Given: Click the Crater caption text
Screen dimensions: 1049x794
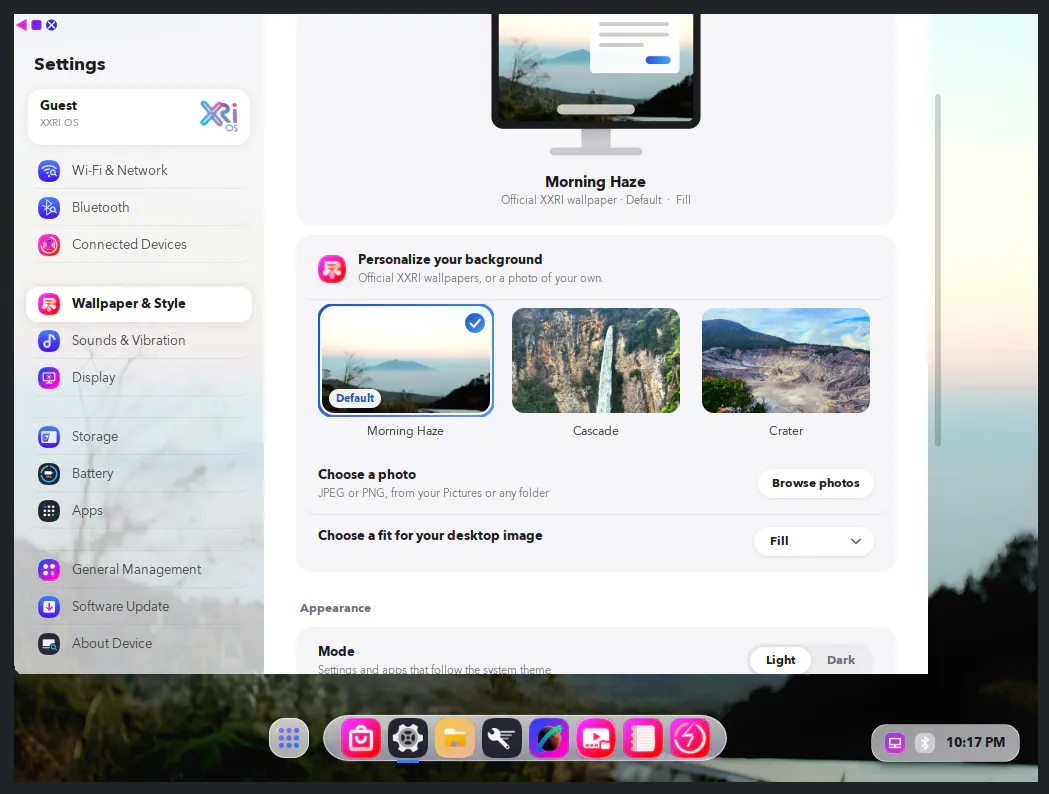Looking at the screenshot, I should [x=786, y=431].
